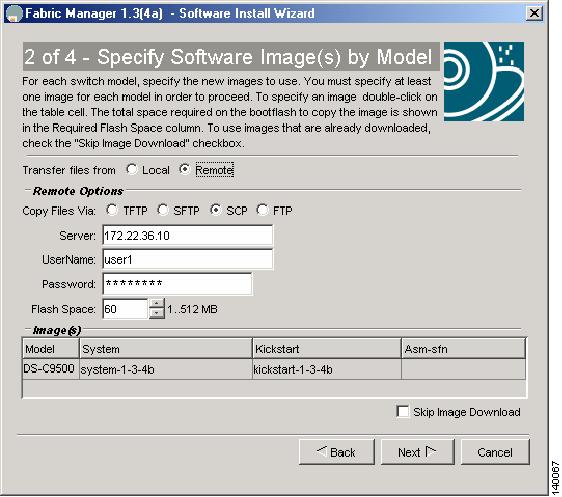Select the Remote transfer radio button
Viewport: 562px width, 497px height.
[x=185, y=169]
